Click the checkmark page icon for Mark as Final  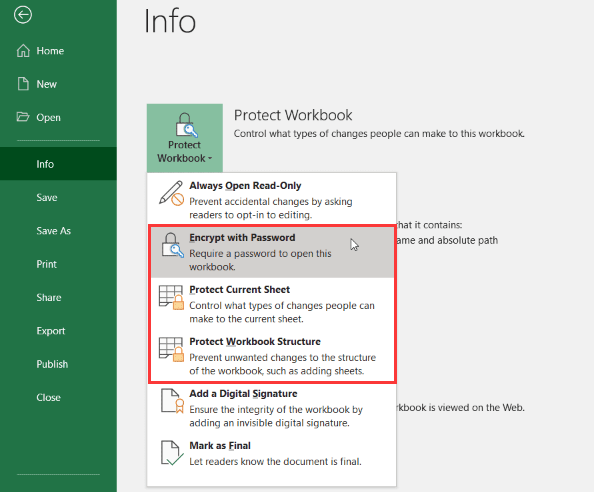pyautogui.click(x=172, y=453)
